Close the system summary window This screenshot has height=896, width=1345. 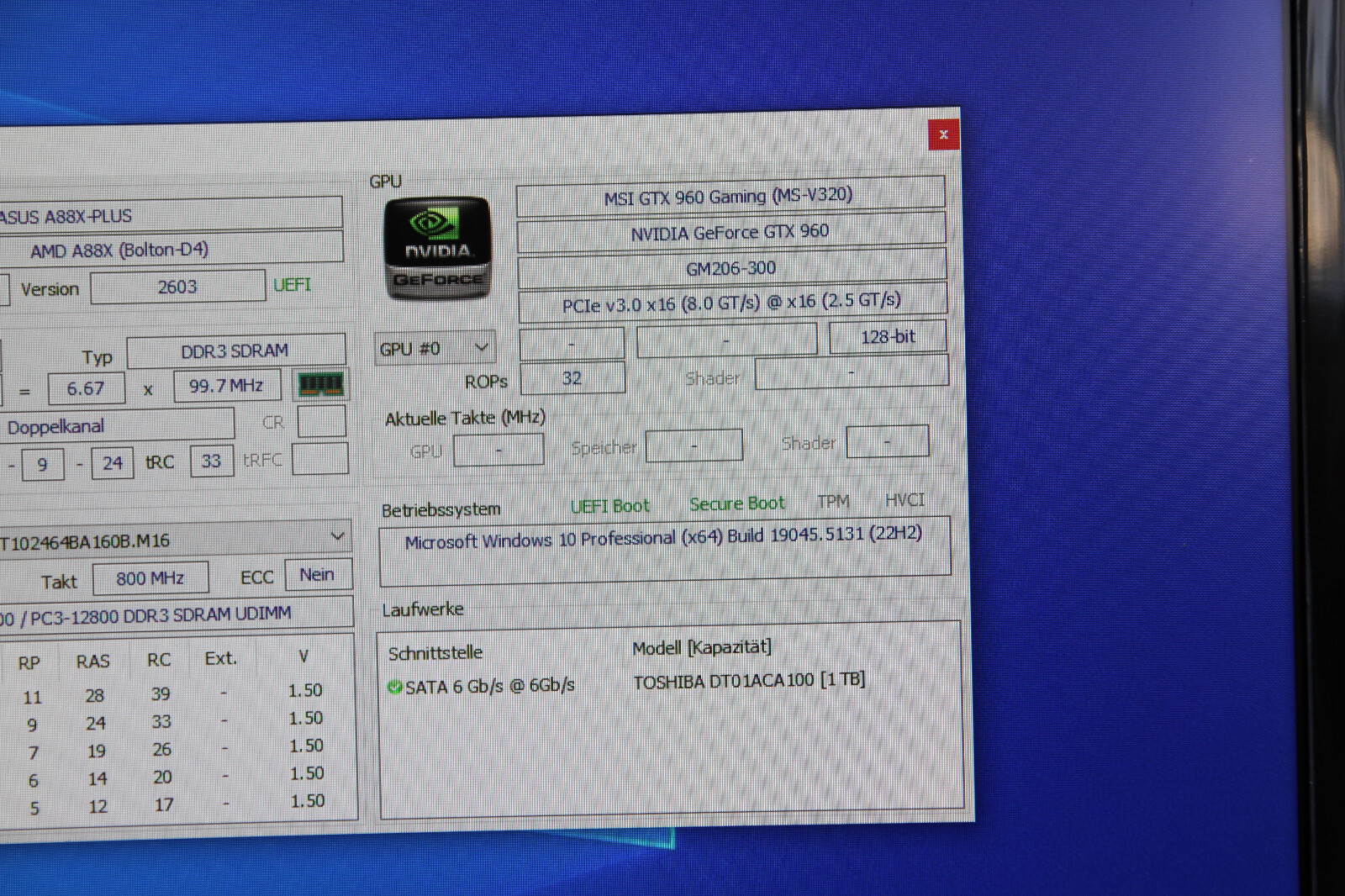pyautogui.click(x=943, y=134)
